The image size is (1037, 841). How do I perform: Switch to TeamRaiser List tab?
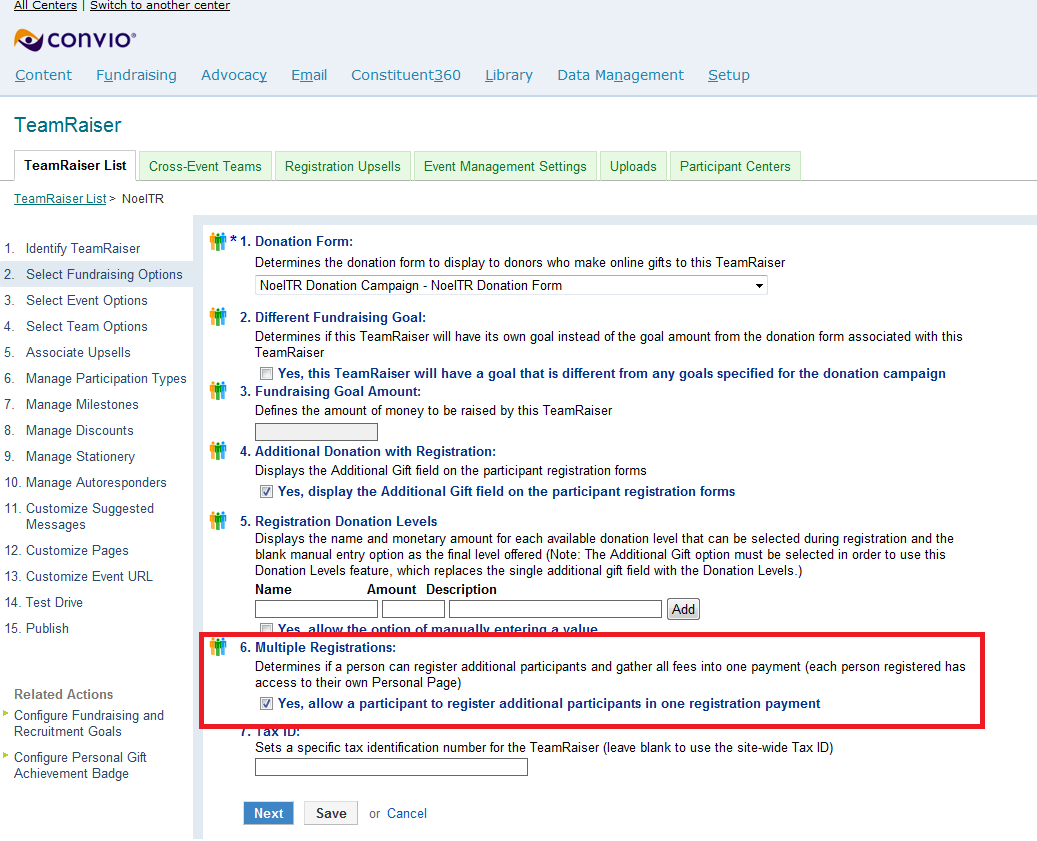pyautogui.click(x=75, y=165)
